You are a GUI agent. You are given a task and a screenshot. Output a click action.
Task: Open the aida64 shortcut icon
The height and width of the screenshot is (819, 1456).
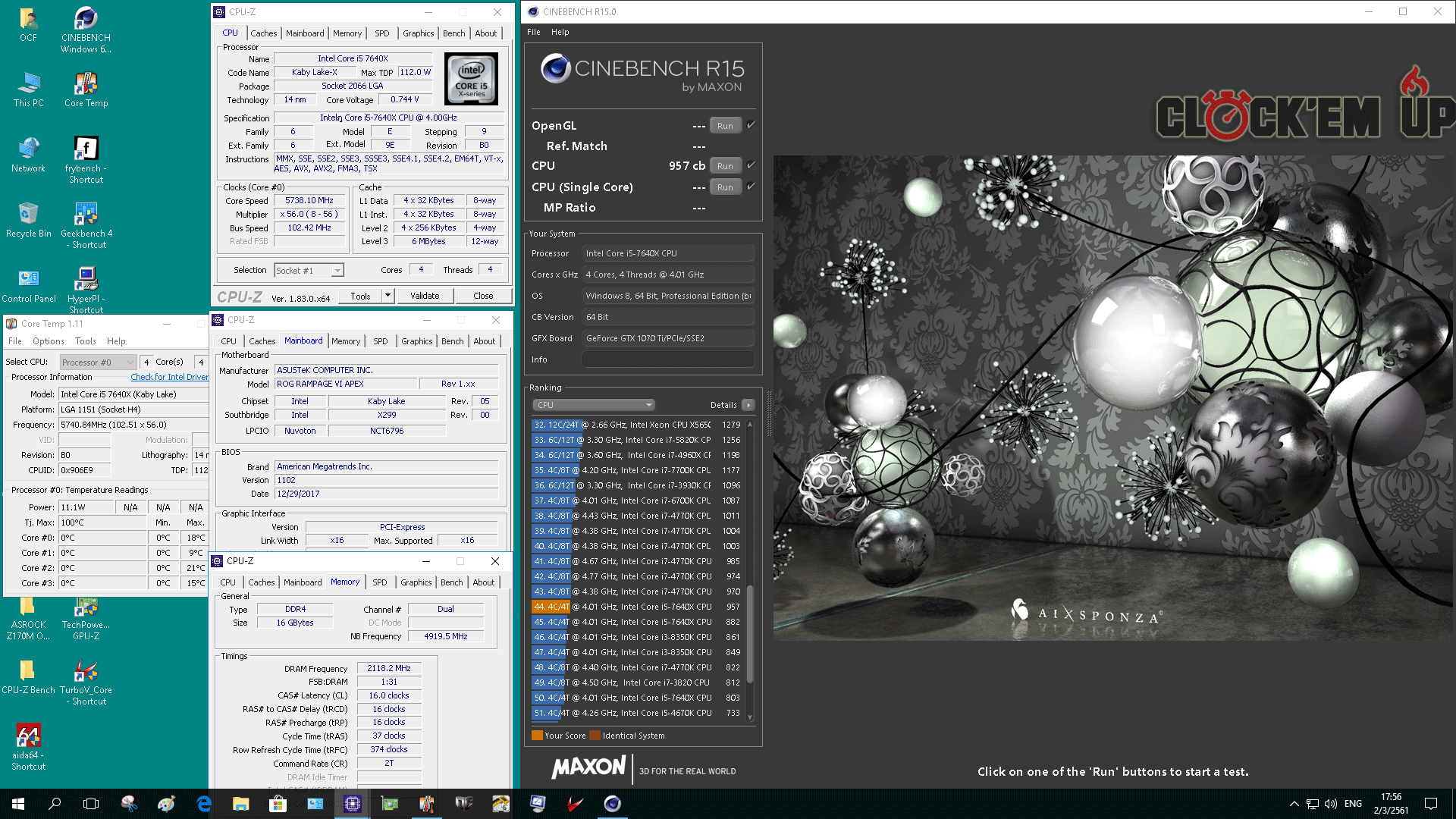(x=29, y=737)
